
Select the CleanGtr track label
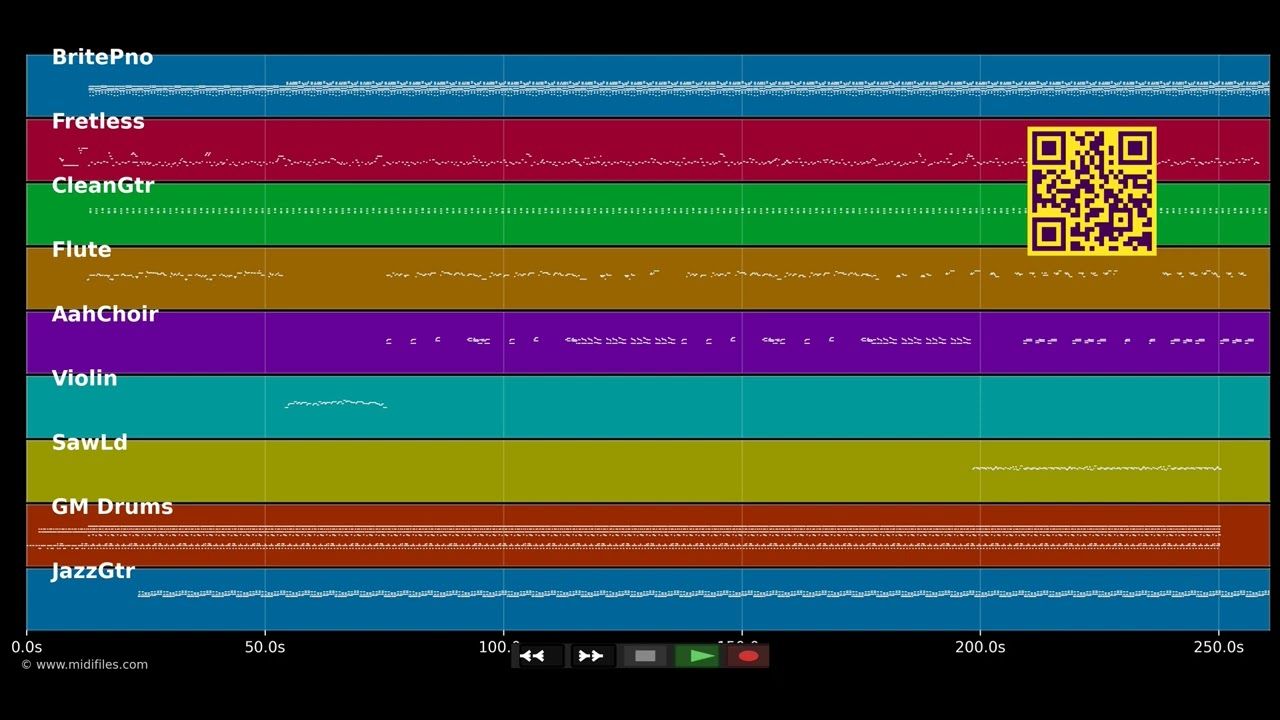coord(103,186)
